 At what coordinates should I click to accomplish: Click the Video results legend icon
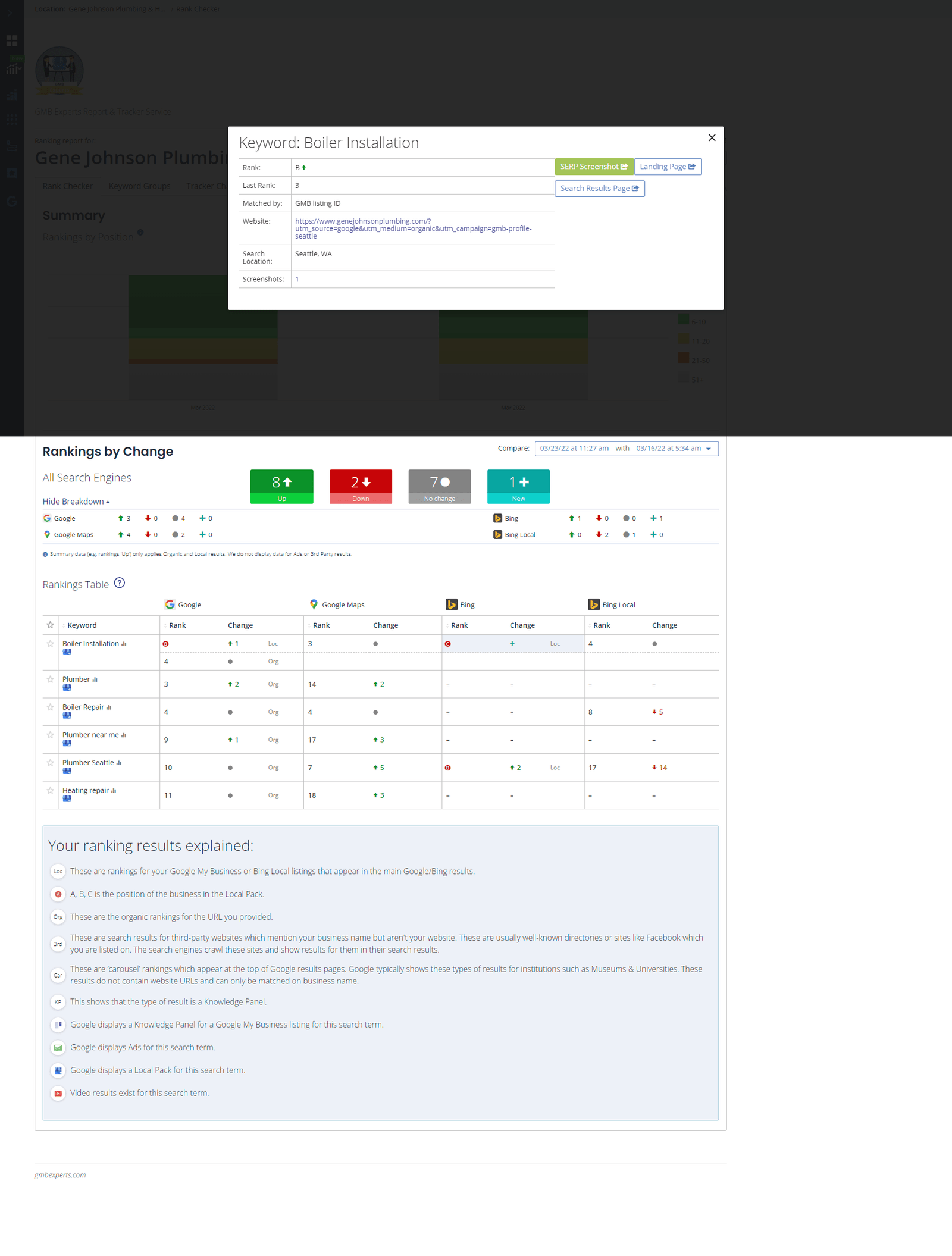[x=58, y=1094]
